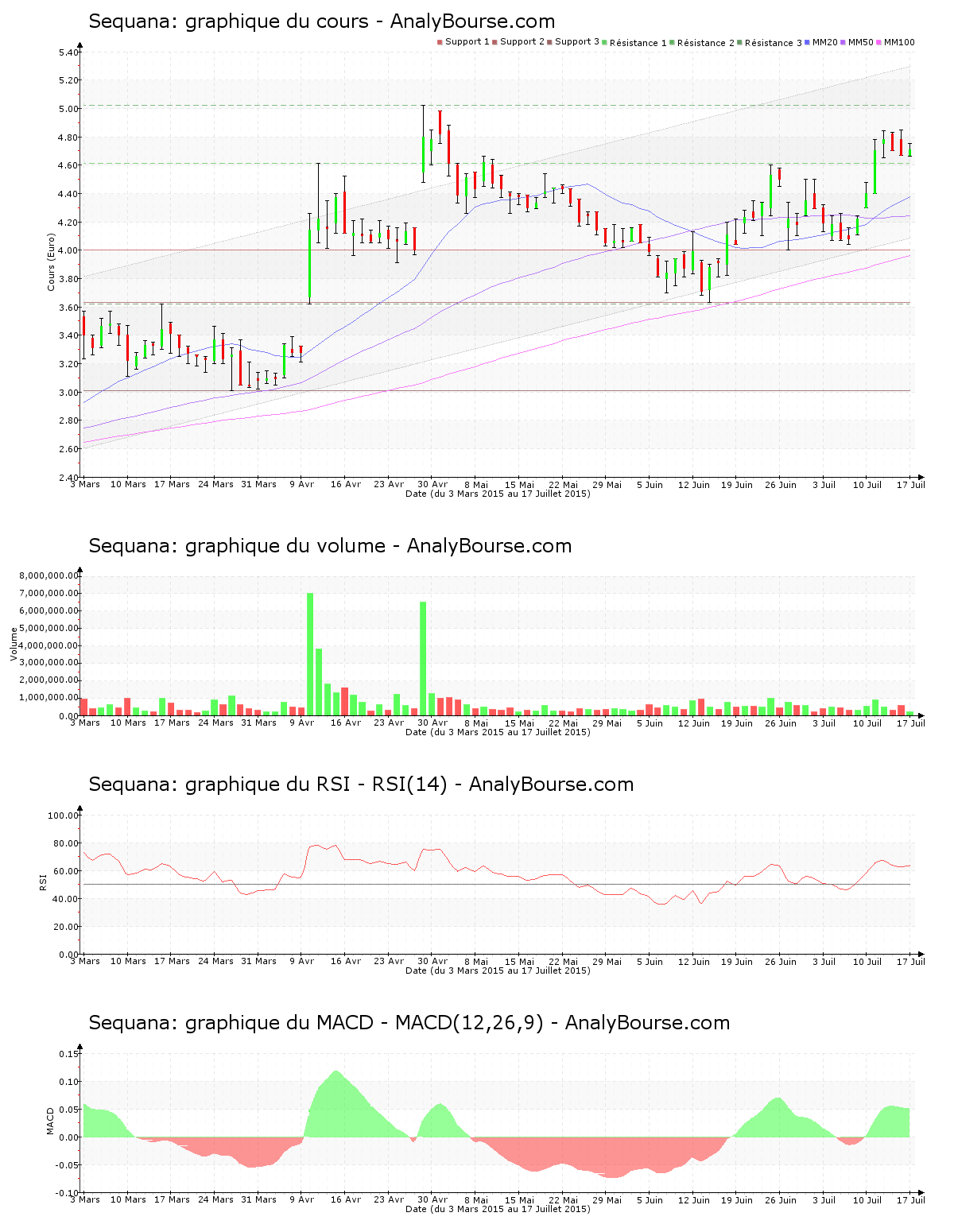Click title 'Sequana: graphique du cours - AnalyBourse.com'
Screen dimensions: 954x1232
(322, 21)
